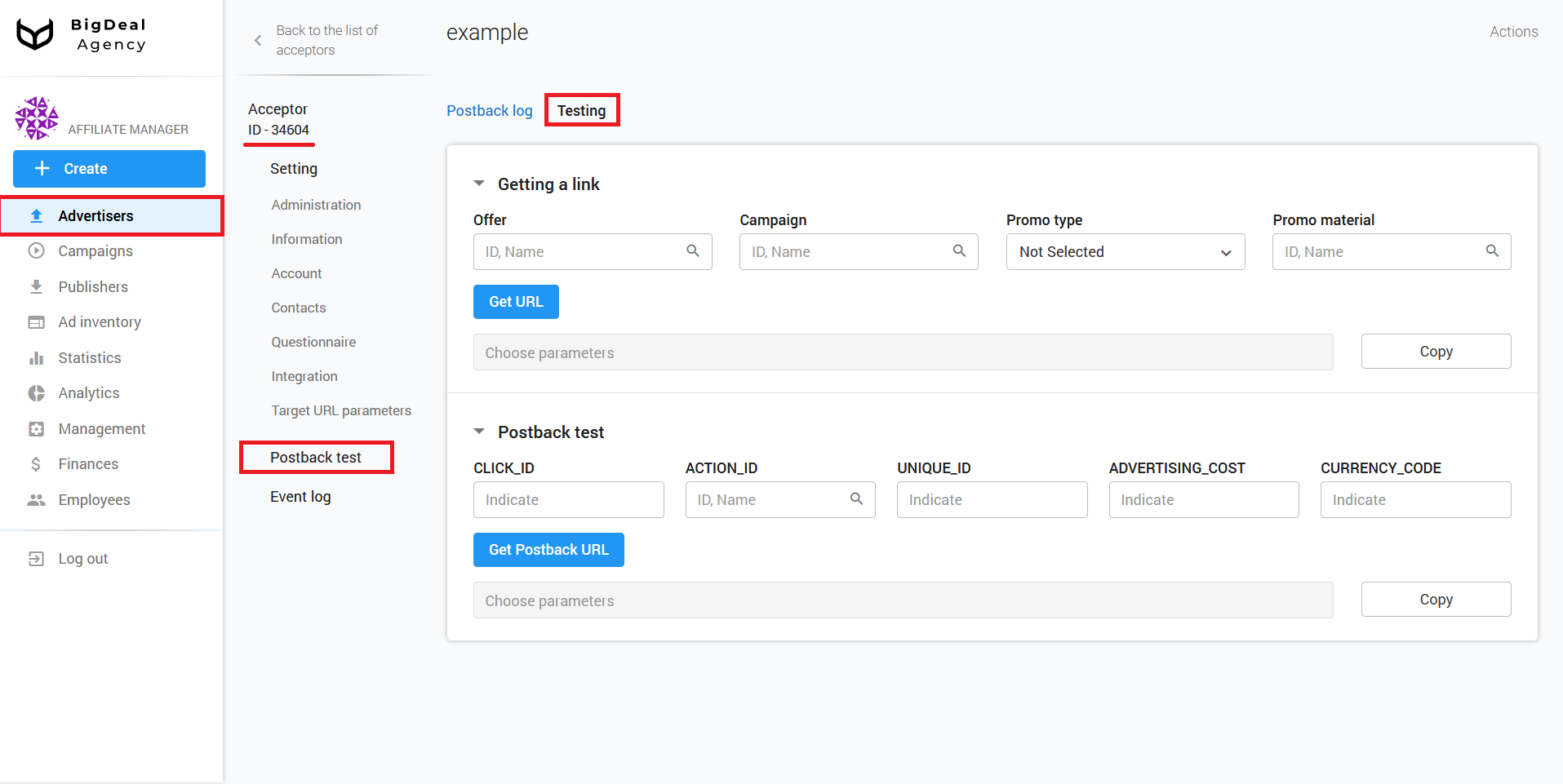Image resolution: width=1563 pixels, height=784 pixels.
Task: Collapse the Getting a link section
Action: 479,184
